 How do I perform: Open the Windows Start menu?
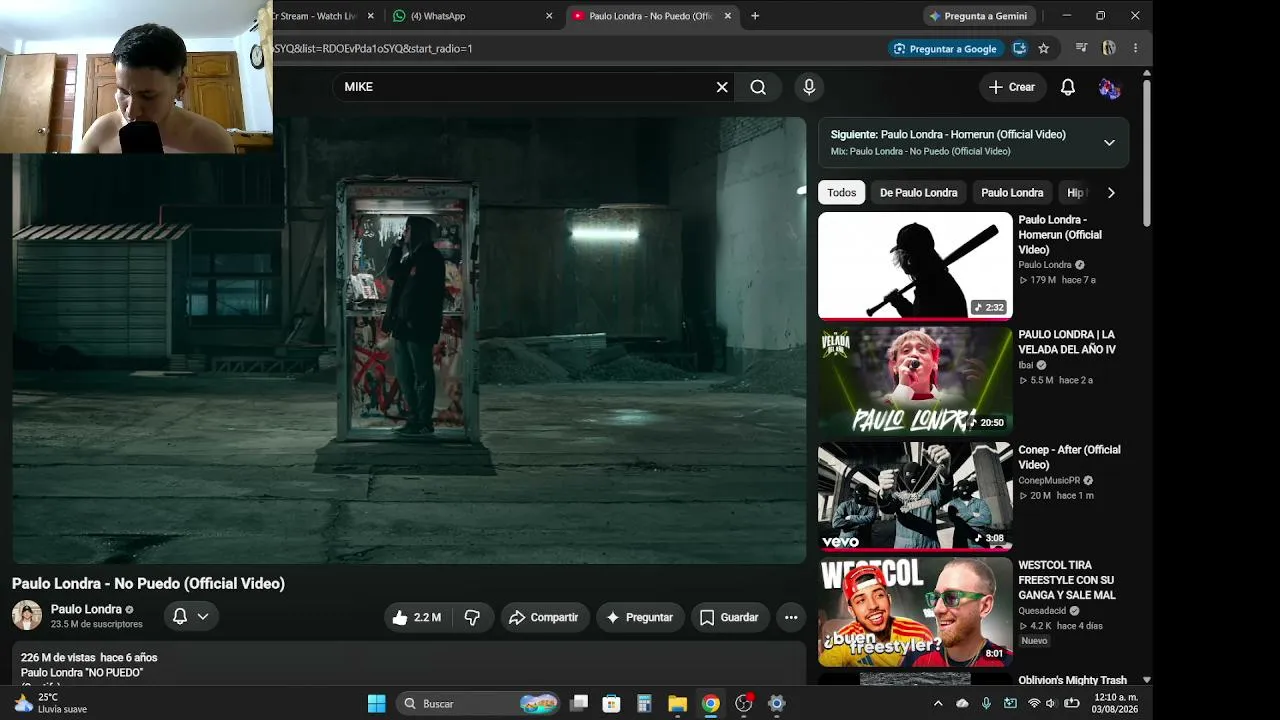click(x=377, y=704)
